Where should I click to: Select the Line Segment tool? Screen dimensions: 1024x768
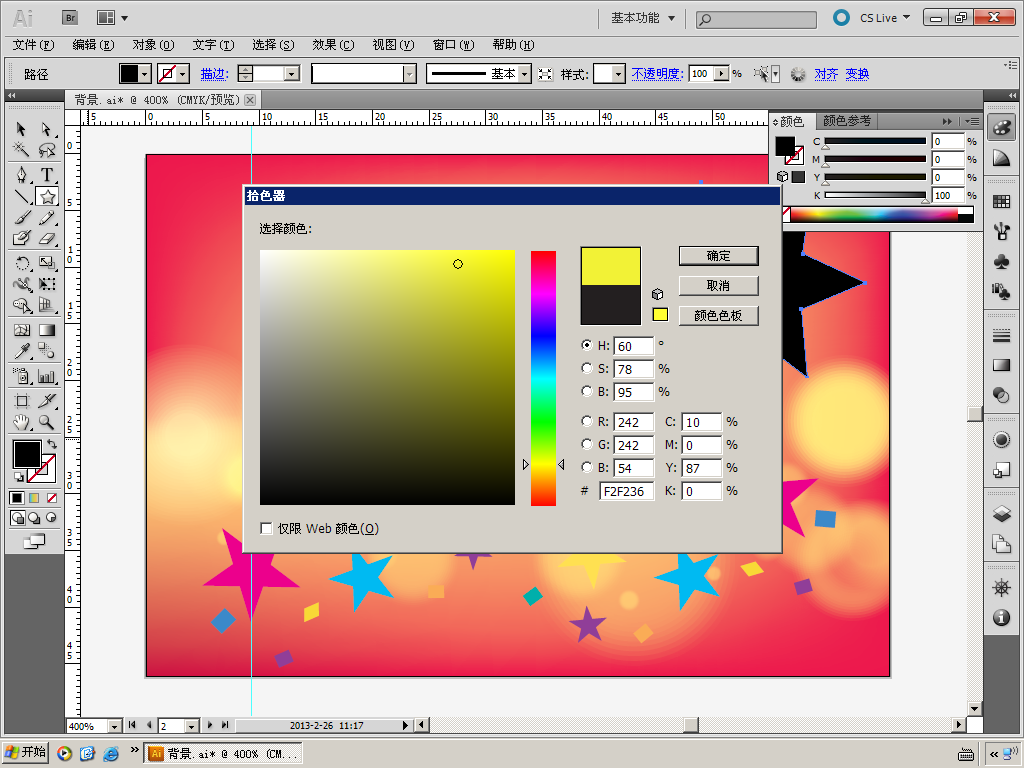(x=21, y=196)
